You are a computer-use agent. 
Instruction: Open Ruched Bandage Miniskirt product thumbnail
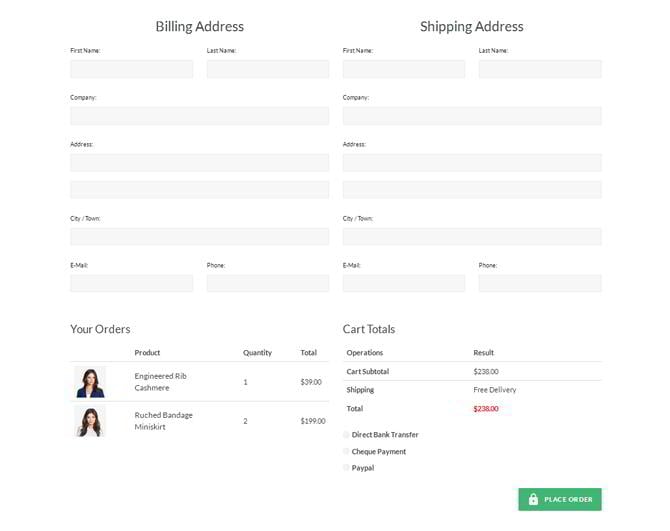point(90,421)
